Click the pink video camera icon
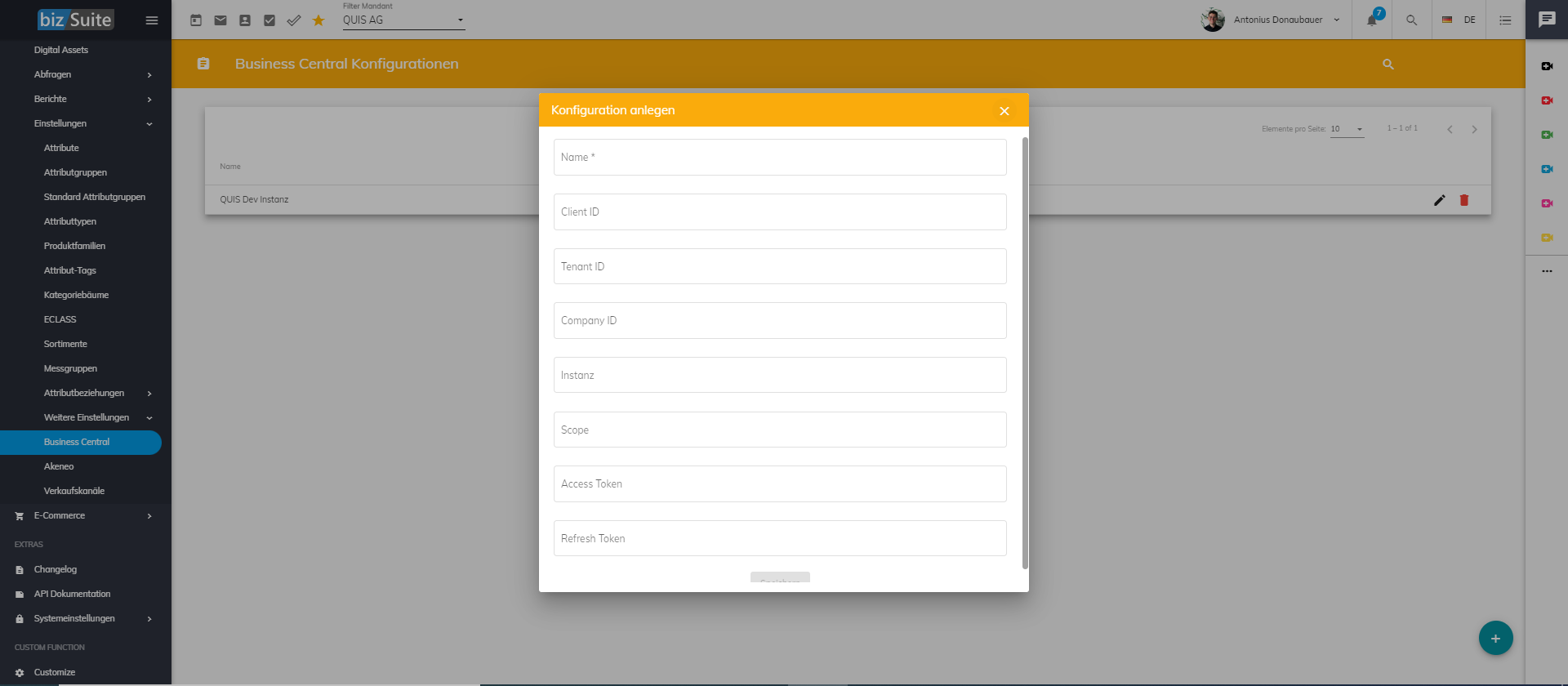The height and width of the screenshot is (686, 1568). [1547, 203]
